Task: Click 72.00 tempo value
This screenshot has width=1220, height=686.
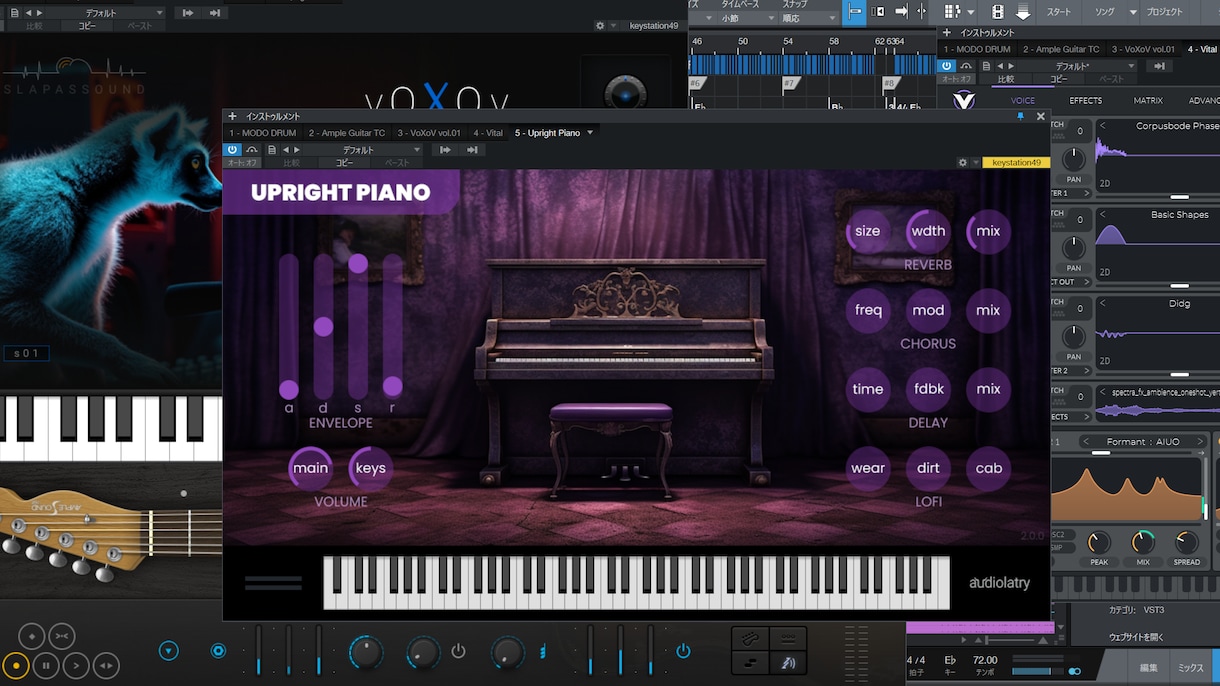Action: point(985,661)
